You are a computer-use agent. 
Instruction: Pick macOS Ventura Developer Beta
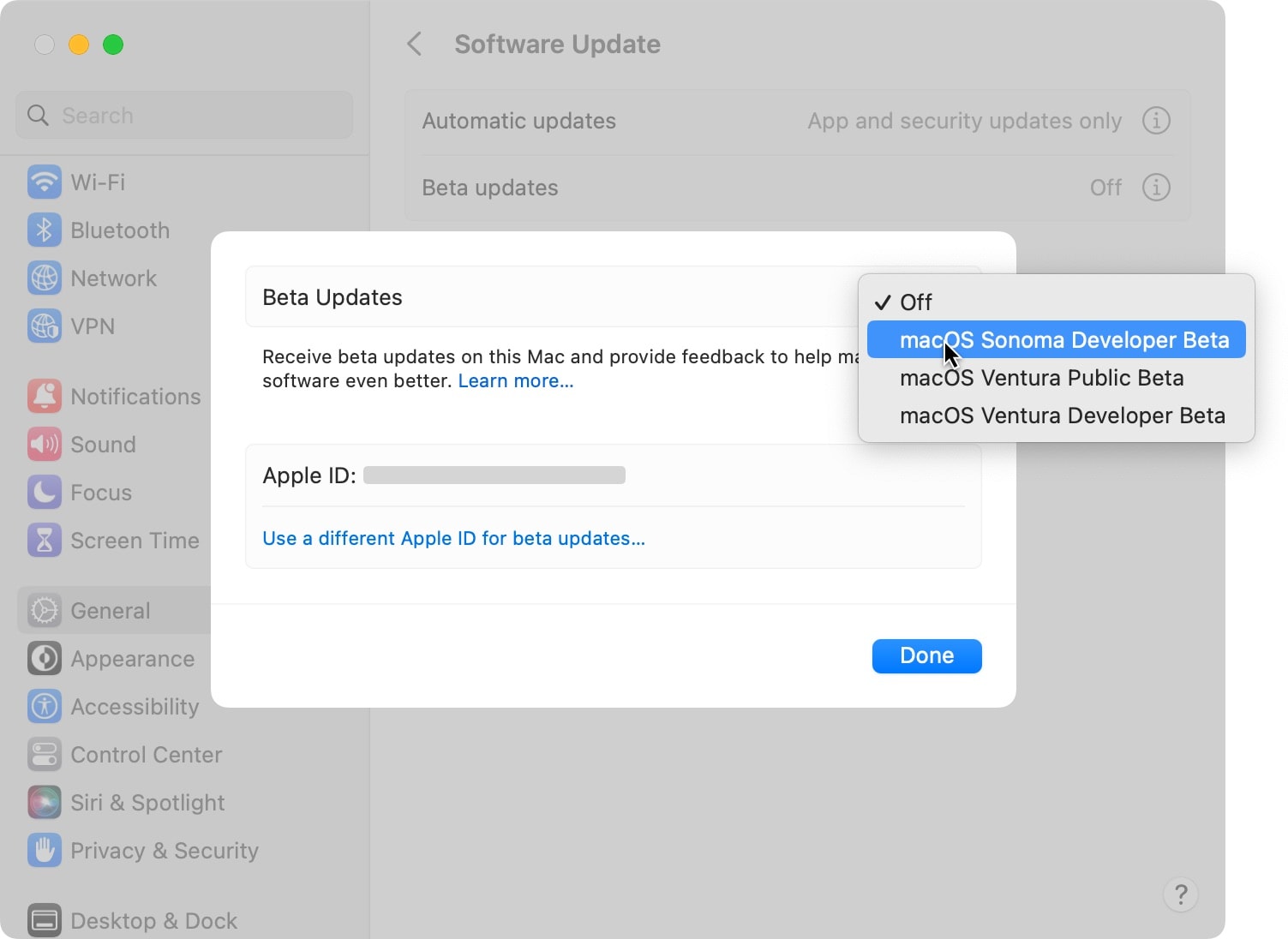(x=1062, y=416)
